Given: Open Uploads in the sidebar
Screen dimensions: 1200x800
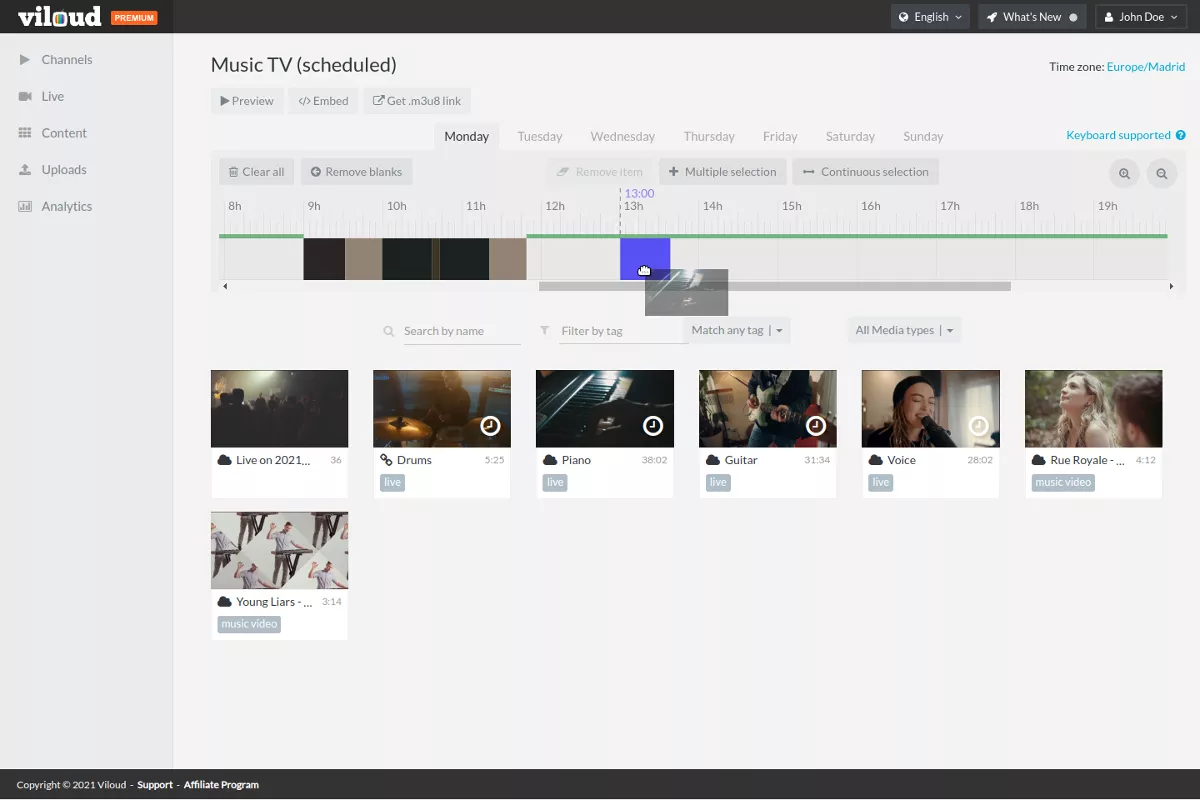Looking at the screenshot, I should point(63,170).
